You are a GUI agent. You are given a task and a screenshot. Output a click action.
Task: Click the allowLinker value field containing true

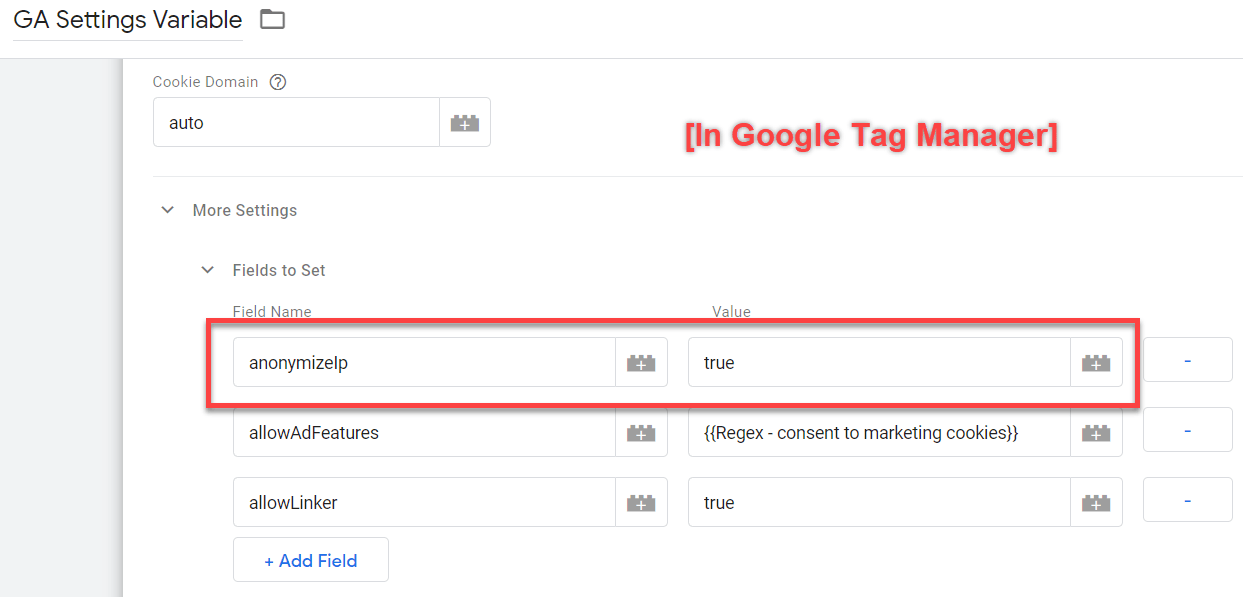click(879, 503)
